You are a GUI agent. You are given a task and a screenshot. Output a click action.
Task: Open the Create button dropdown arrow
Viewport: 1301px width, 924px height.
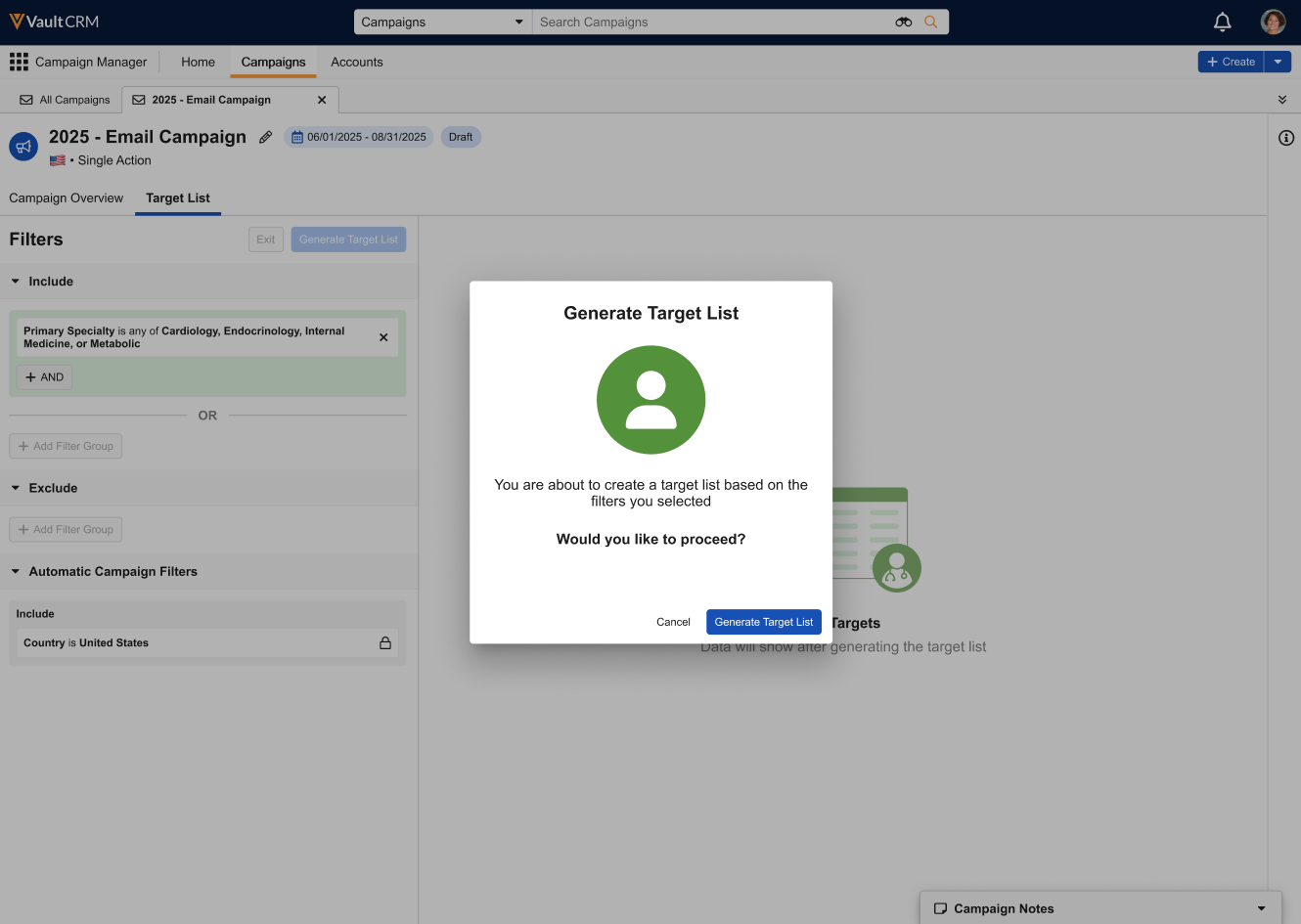click(1278, 62)
